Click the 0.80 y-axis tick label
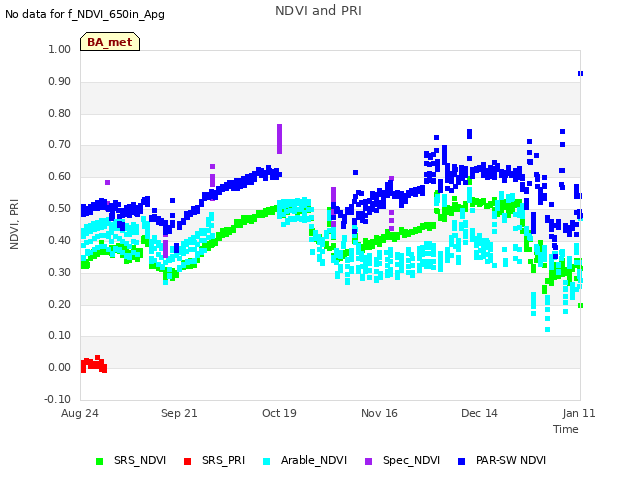Image resolution: width=640 pixels, height=480 pixels. click(x=60, y=113)
